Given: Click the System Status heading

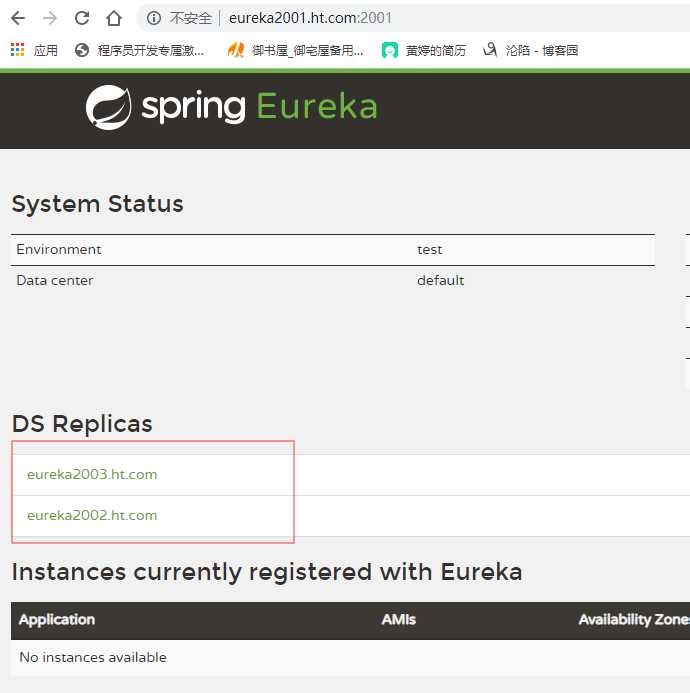Looking at the screenshot, I should click(98, 204).
